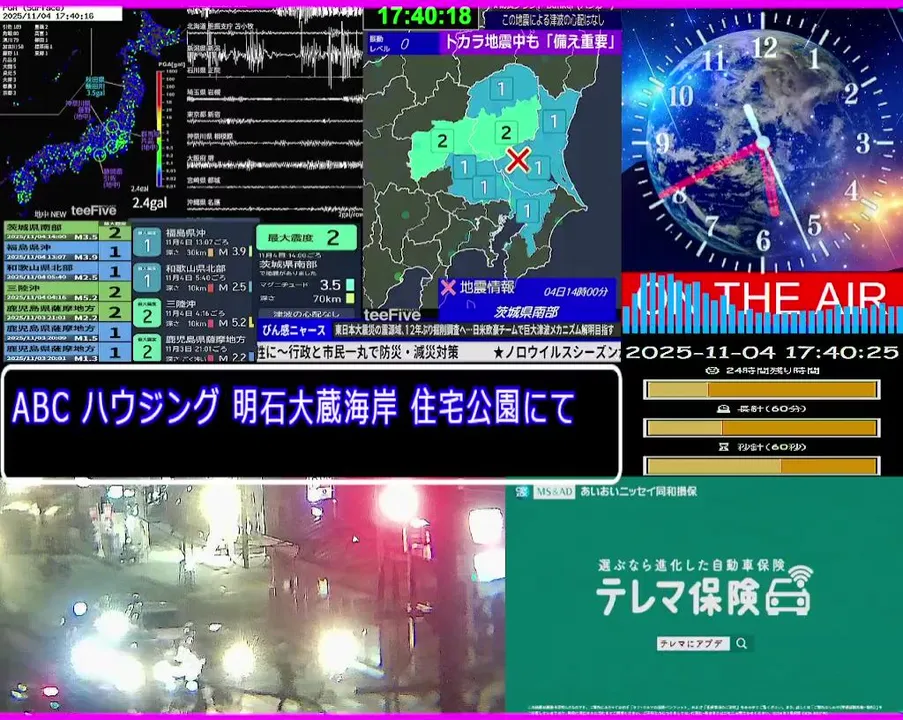The height and width of the screenshot is (720, 903).
Task: Click intensity 2 badge beside 鹿児島県薩摩地方 21:01
Action: point(147,348)
